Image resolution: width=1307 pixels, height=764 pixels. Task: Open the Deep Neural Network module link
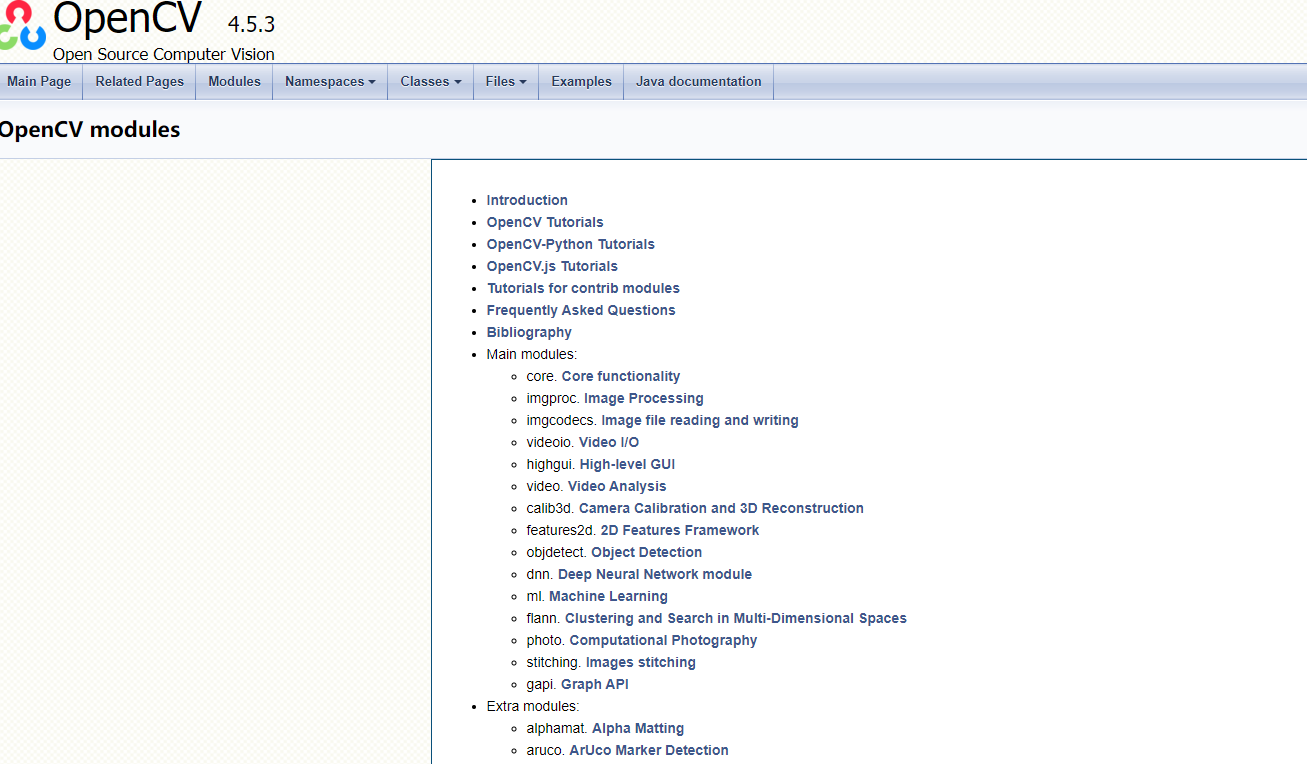(x=655, y=574)
